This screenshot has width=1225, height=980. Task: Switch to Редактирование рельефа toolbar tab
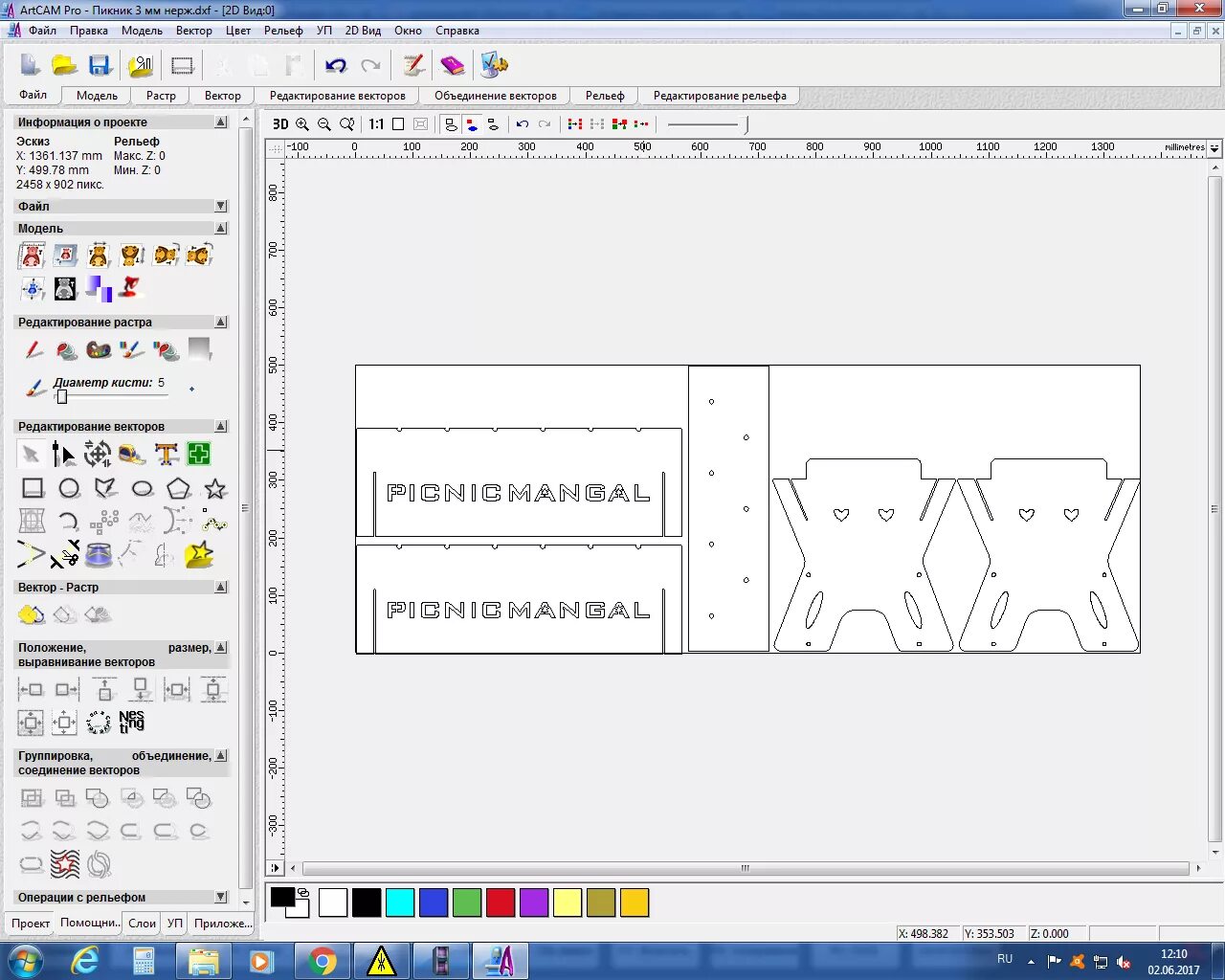pyautogui.click(x=720, y=96)
